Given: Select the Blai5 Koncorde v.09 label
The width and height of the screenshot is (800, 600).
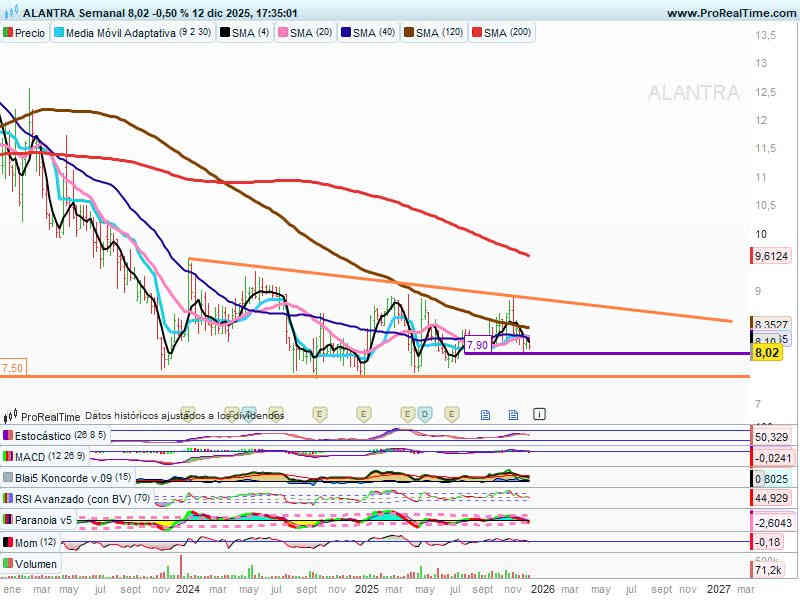Looking at the screenshot, I should [x=72, y=478].
